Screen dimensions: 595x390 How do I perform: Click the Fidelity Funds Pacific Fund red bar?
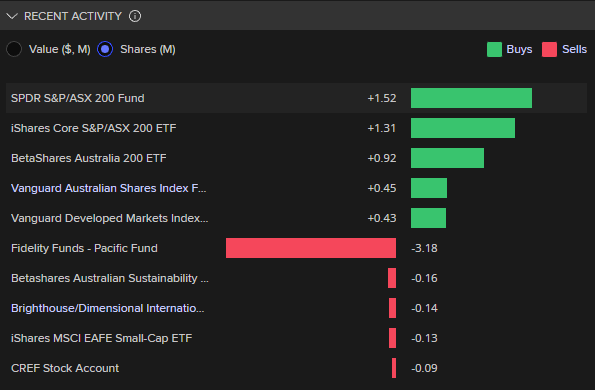click(x=311, y=248)
